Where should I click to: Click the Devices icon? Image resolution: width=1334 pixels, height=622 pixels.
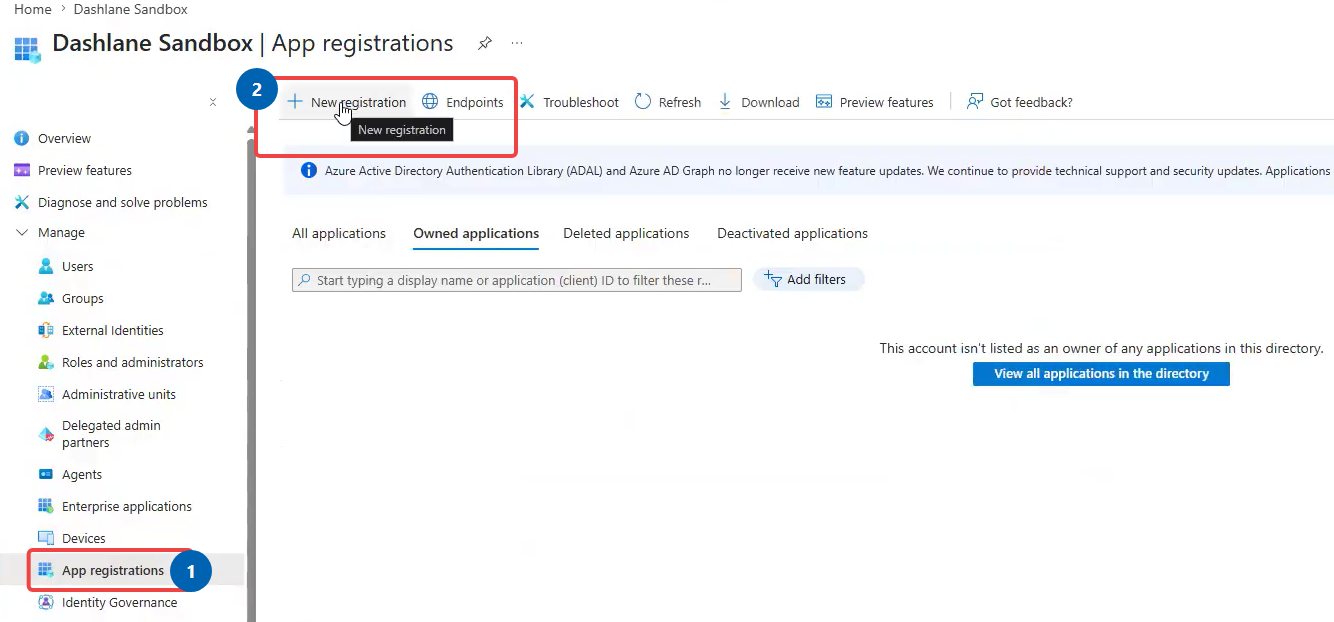point(45,538)
